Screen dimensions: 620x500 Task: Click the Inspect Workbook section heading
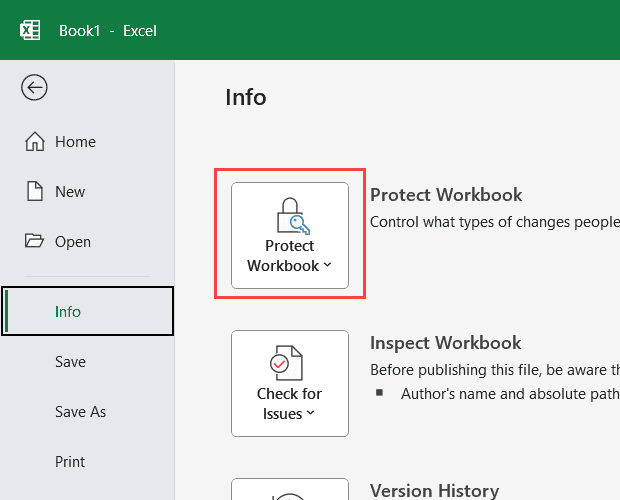pyautogui.click(x=446, y=343)
